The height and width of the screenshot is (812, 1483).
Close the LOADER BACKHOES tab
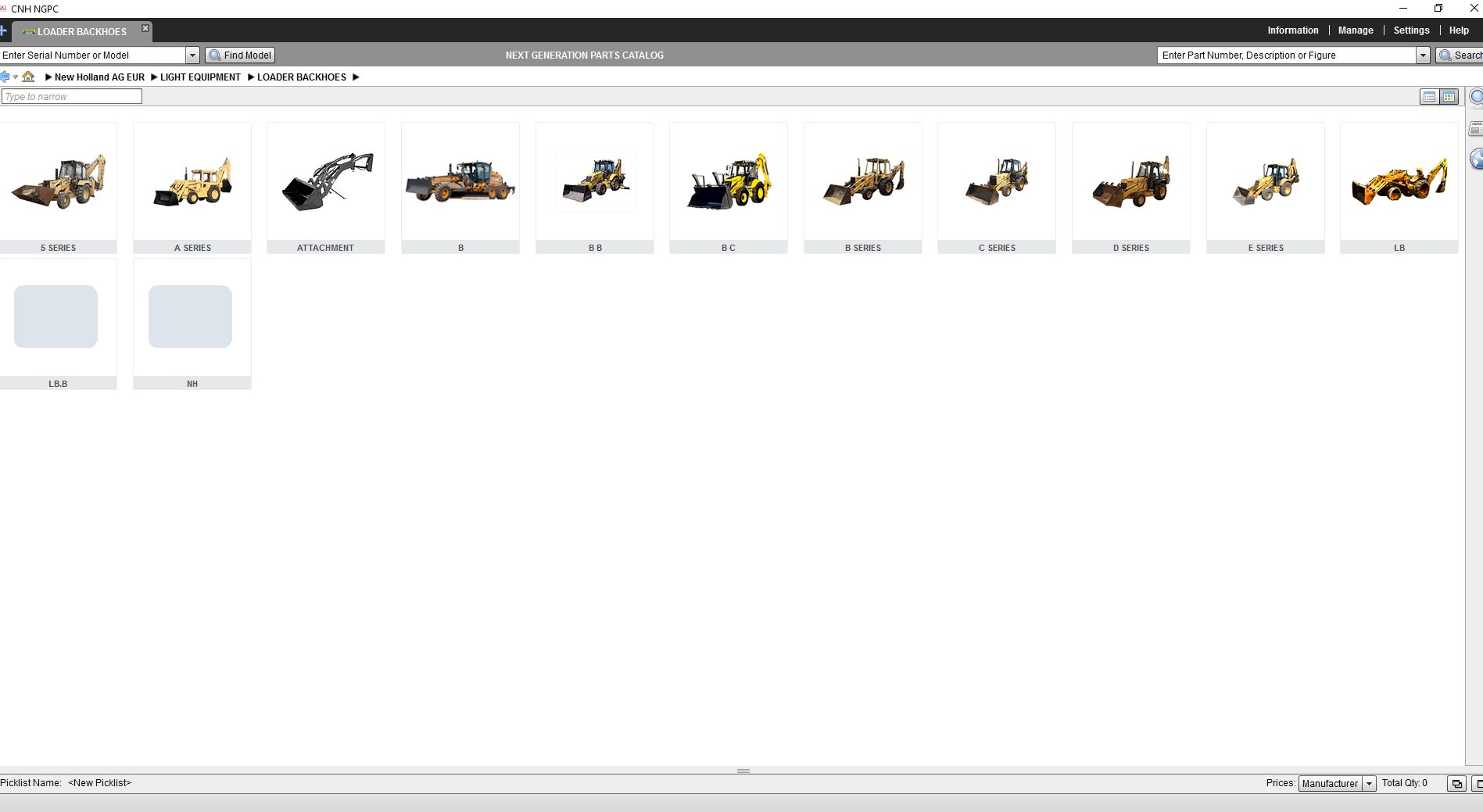[x=145, y=27]
